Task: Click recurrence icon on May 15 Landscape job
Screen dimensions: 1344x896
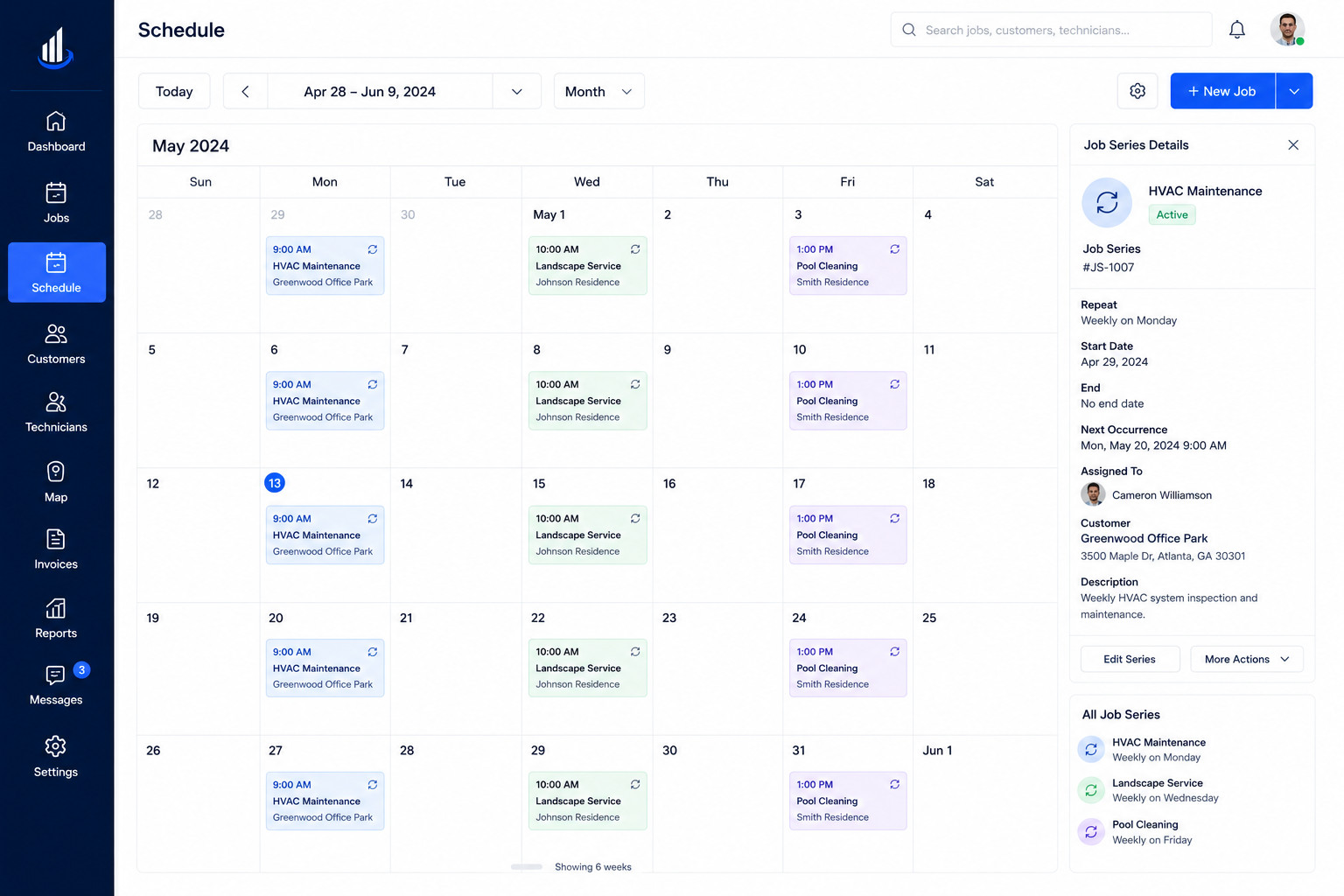Action: click(x=635, y=518)
